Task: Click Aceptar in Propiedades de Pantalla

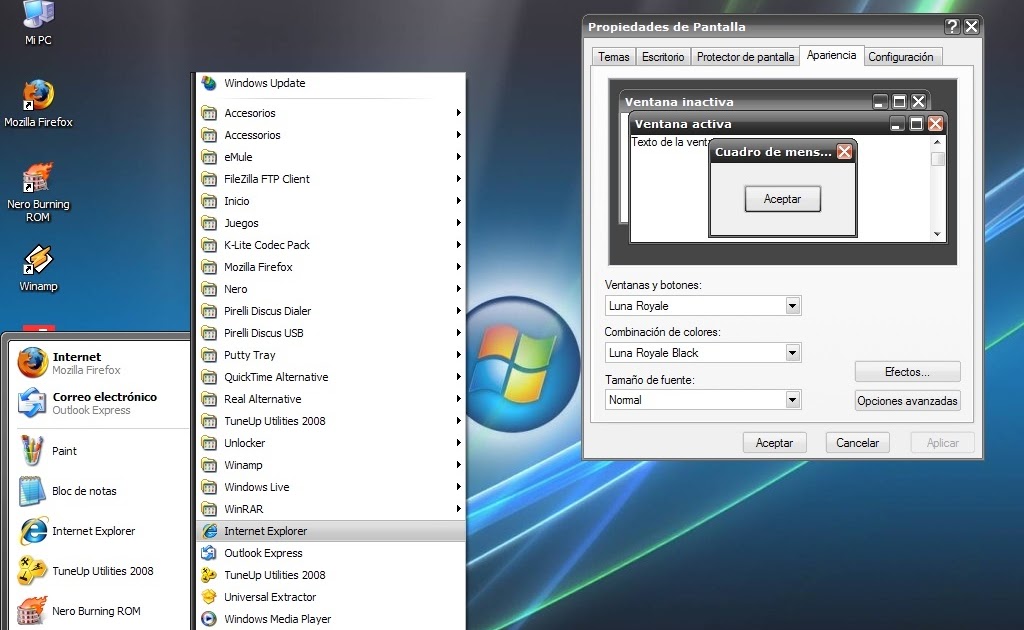Action: click(775, 443)
